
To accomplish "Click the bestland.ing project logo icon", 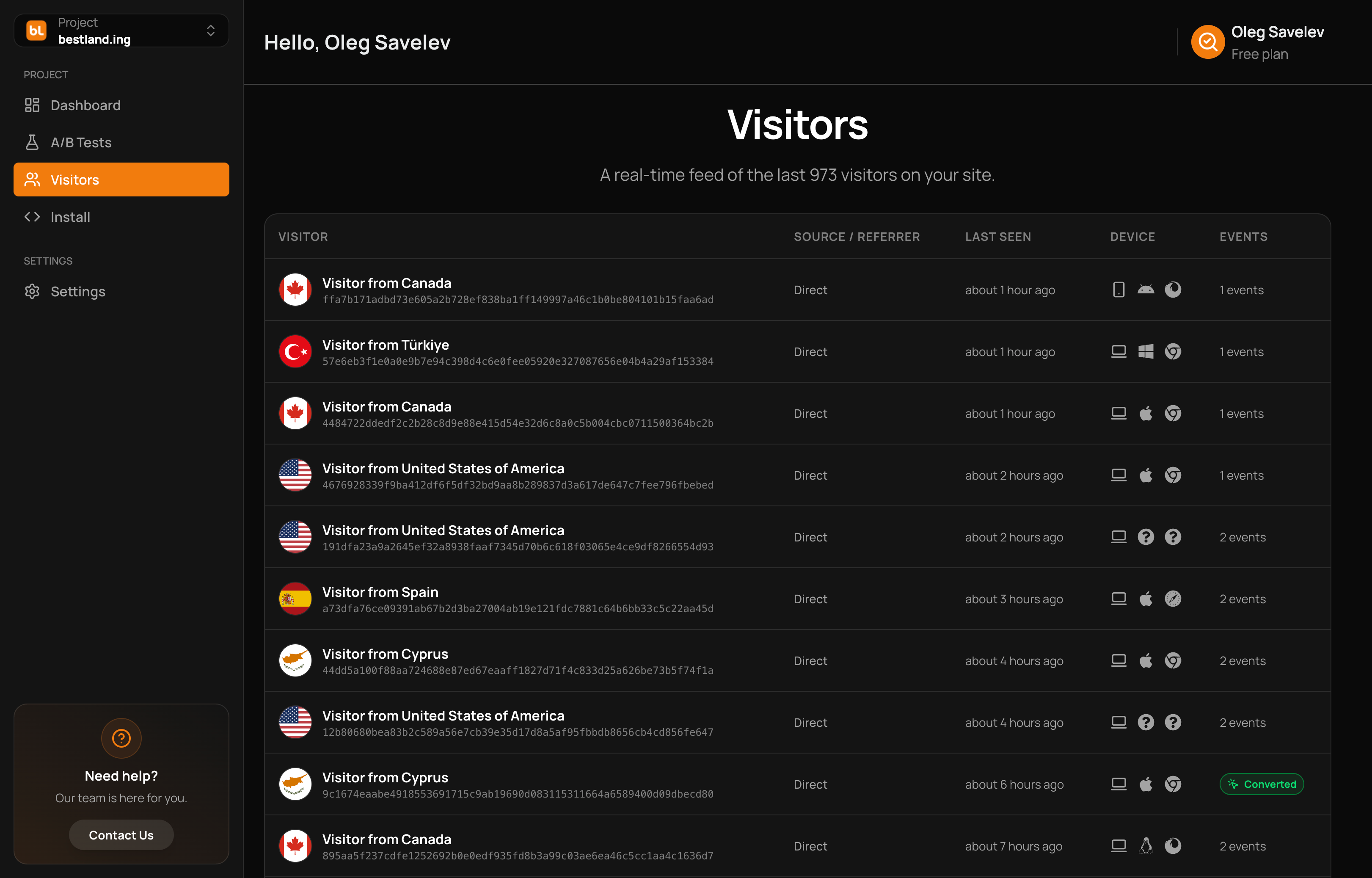I will 36,31.
